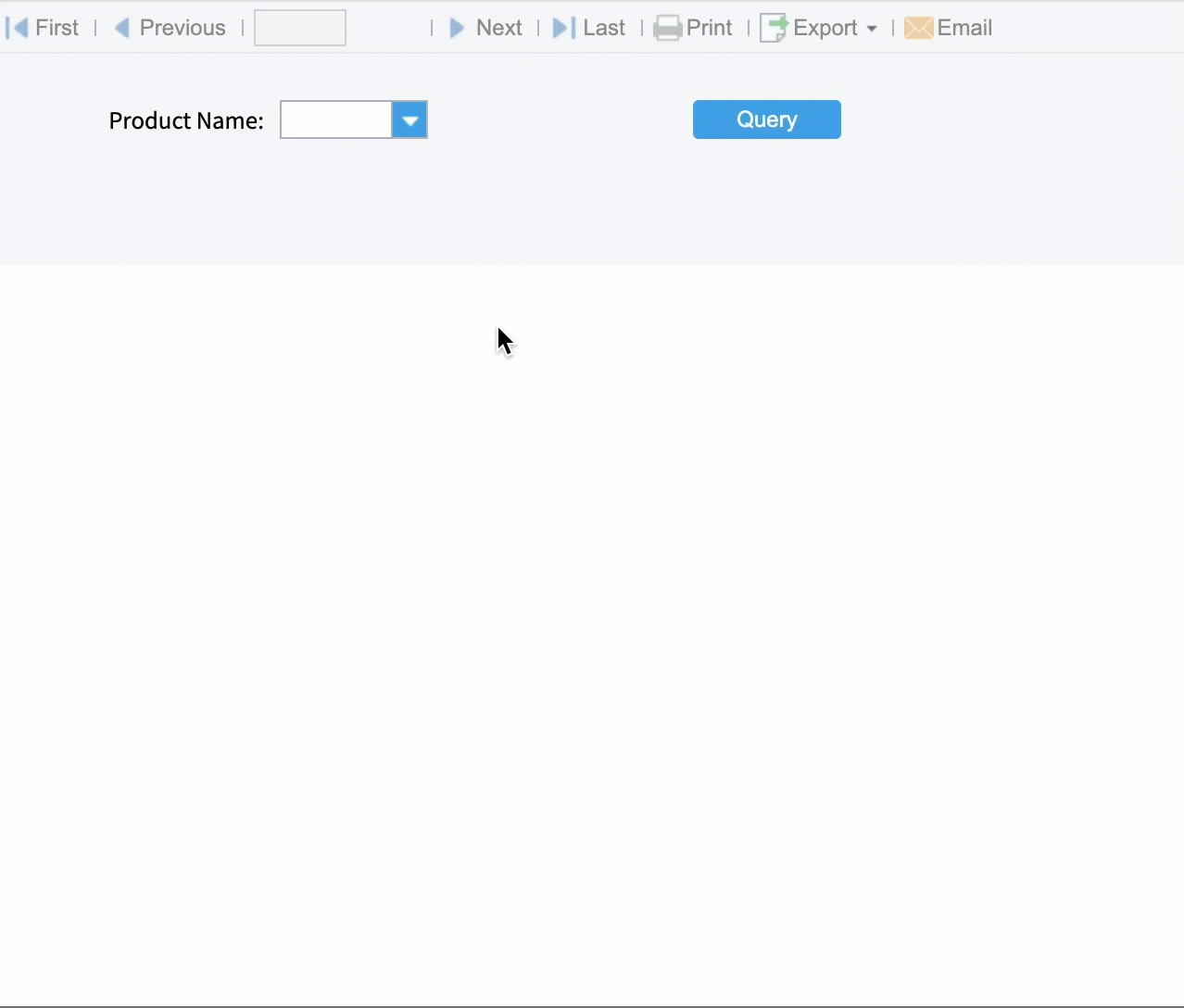
Task: Click the Next label in the toolbar
Action: [498, 27]
